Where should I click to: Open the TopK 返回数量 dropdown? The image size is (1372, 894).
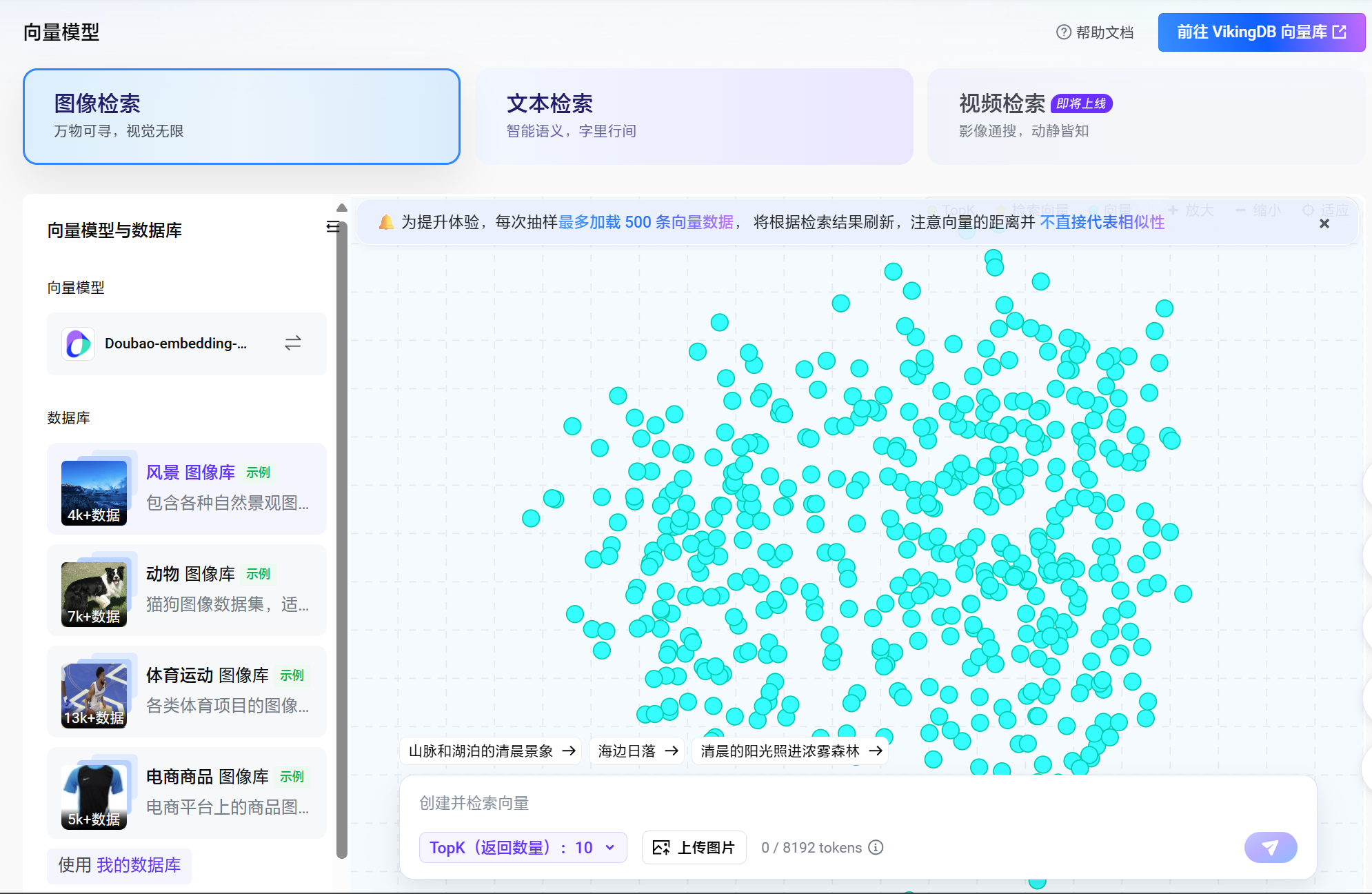[523, 847]
